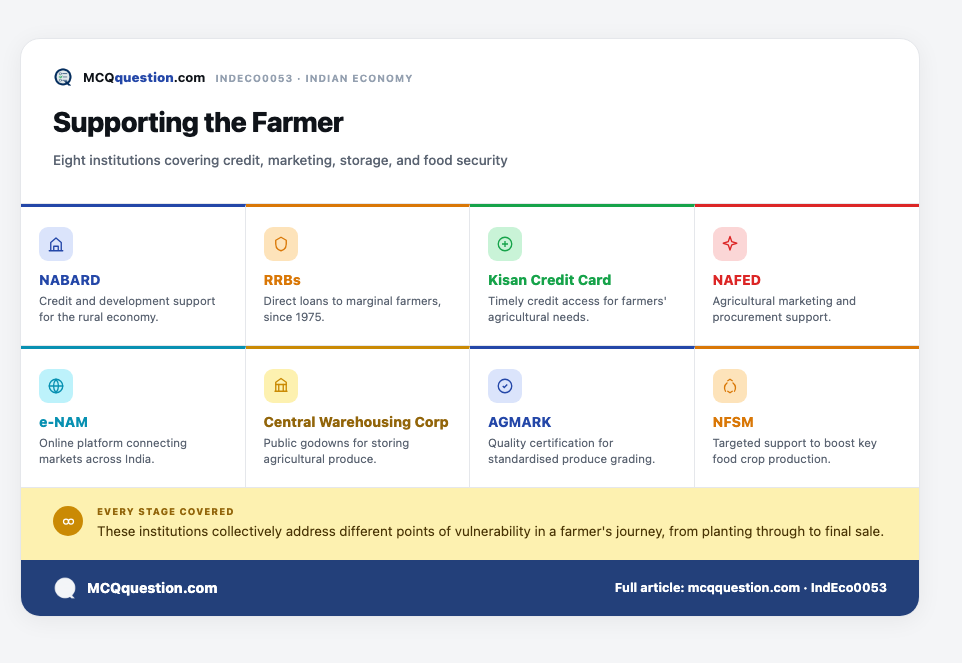Click the Kisan Credit Card plus icon
This screenshot has width=962, height=663.
tap(505, 244)
